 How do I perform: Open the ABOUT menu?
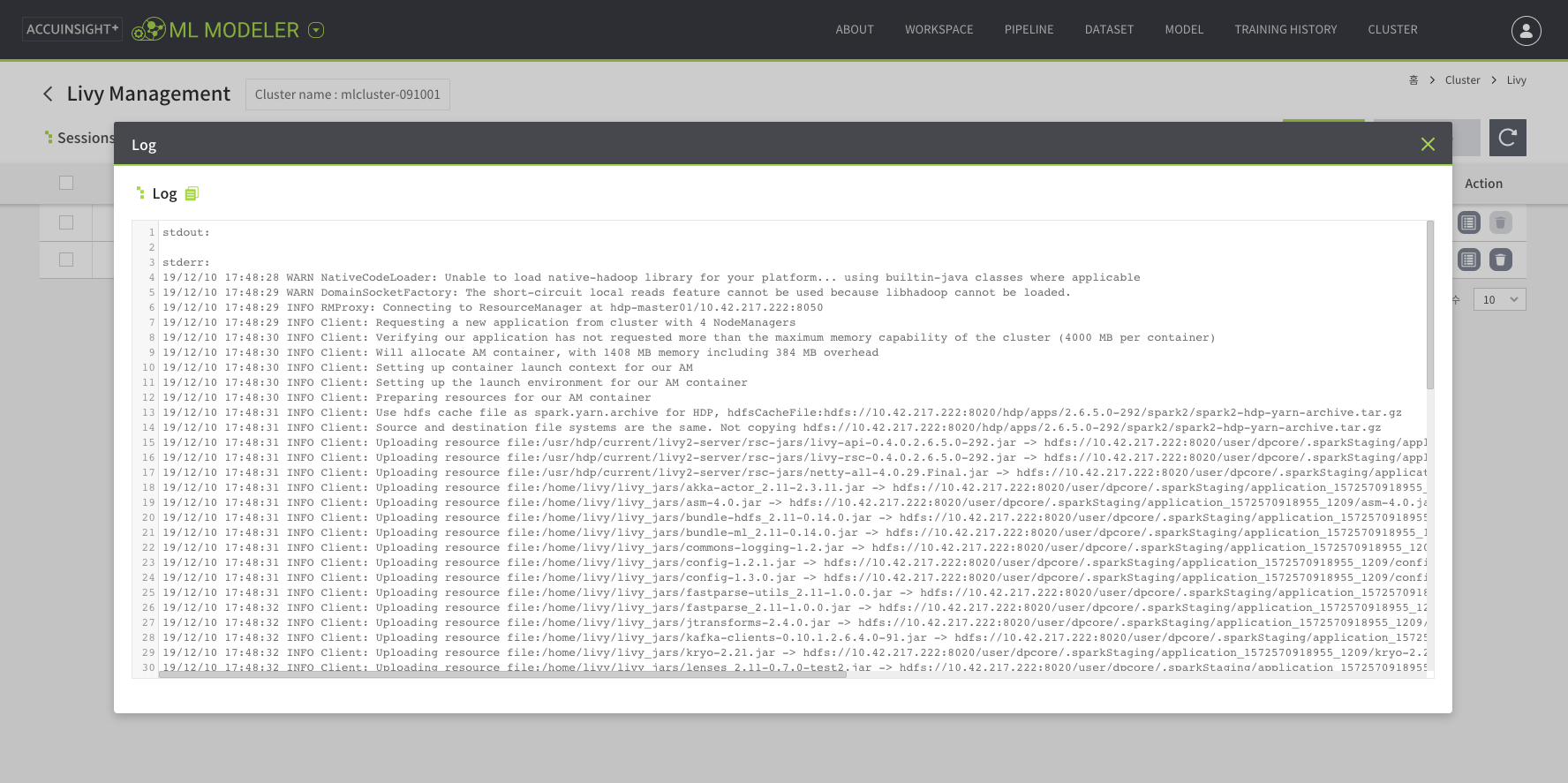coord(855,29)
